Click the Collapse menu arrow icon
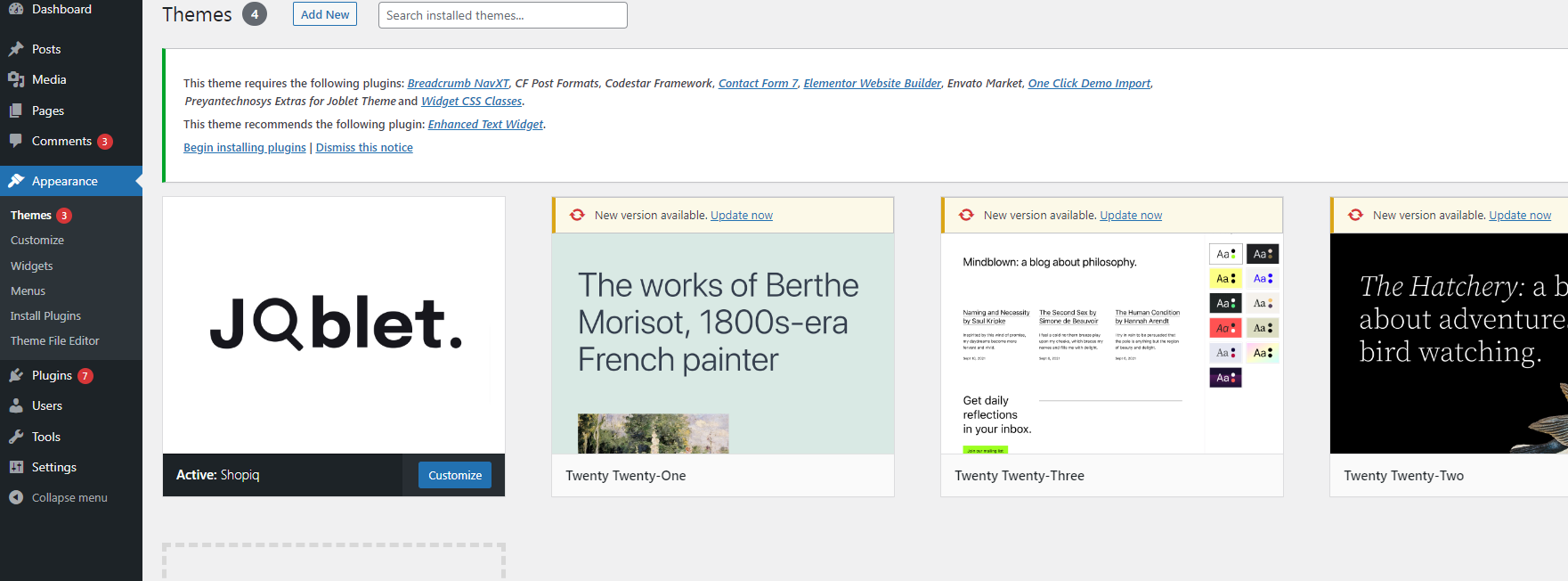 tap(16, 497)
